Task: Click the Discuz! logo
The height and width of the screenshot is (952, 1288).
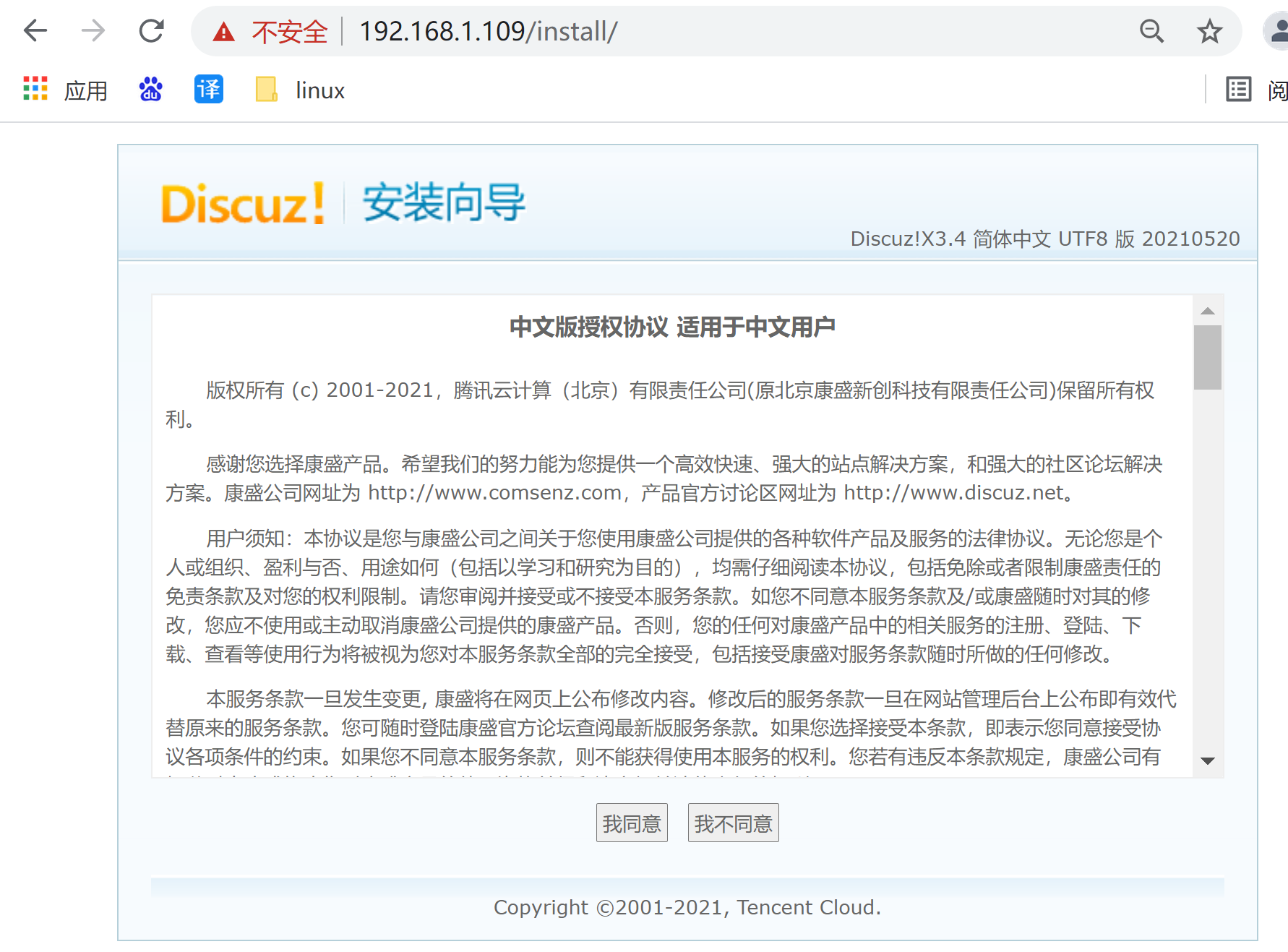Action: [x=243, y=203]
